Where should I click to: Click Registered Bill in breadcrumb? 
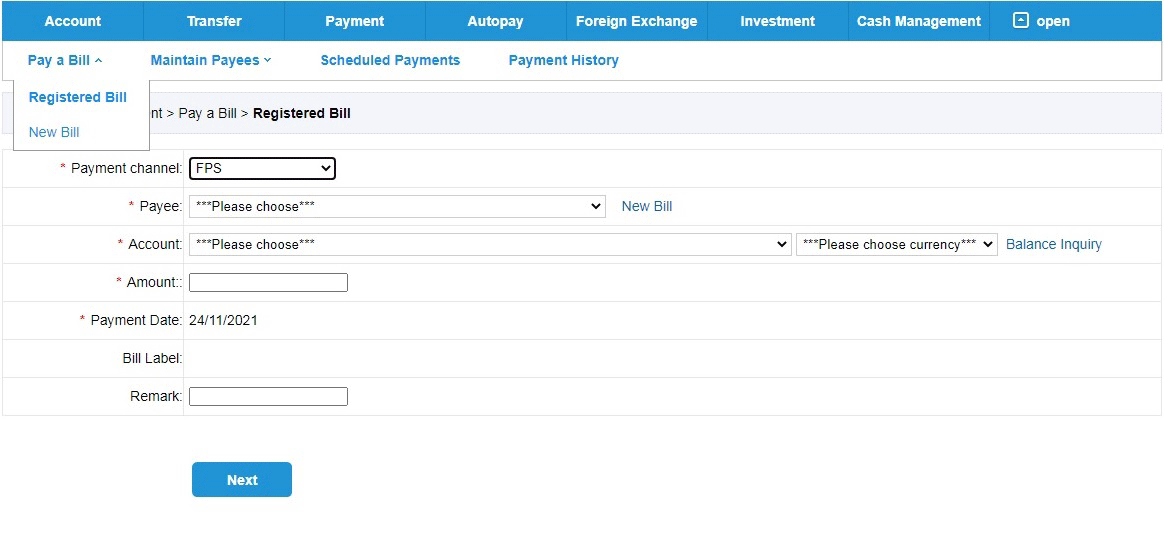302,114
